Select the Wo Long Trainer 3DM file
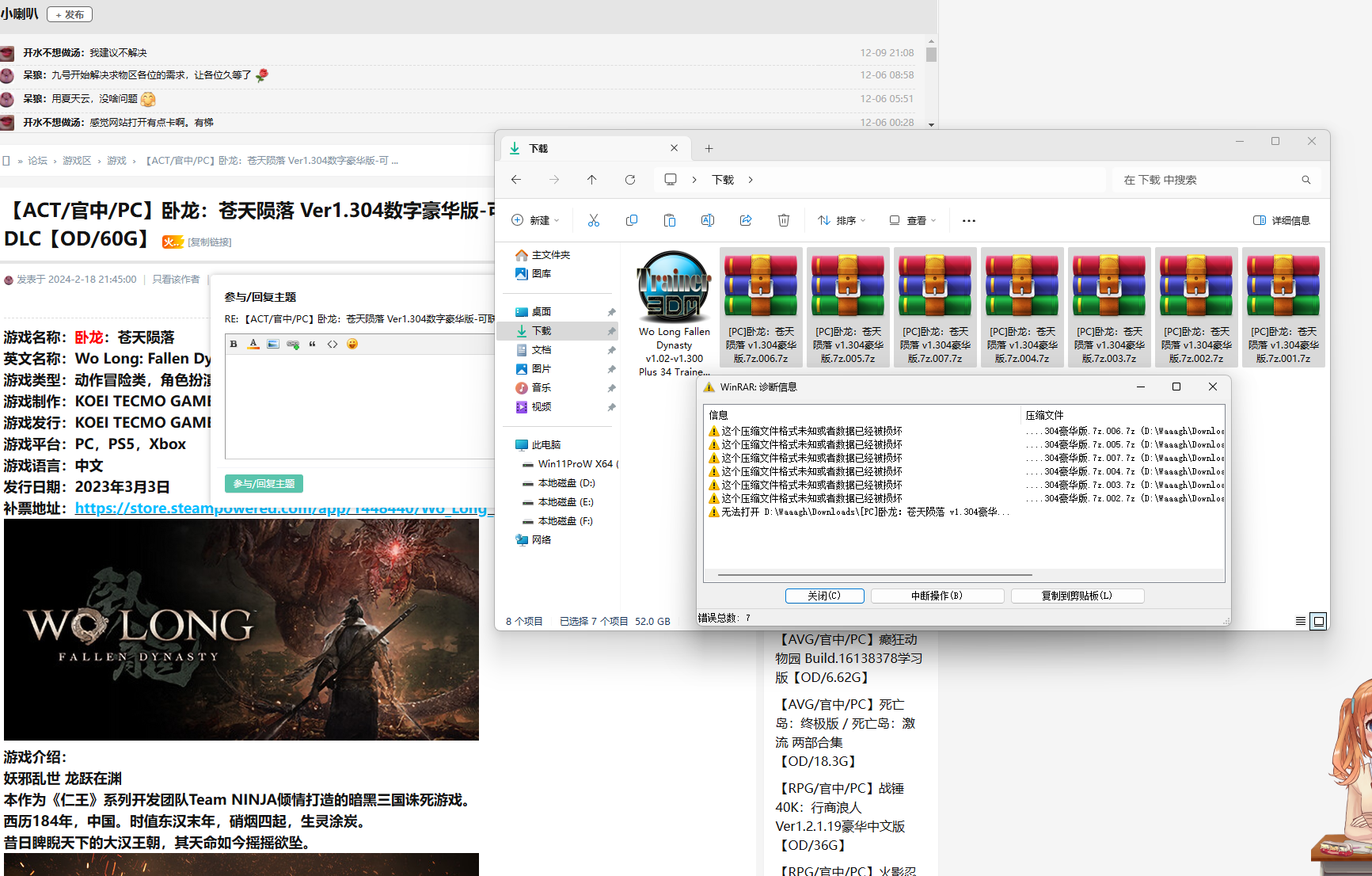1372x876 pixels. coord(675,314)
